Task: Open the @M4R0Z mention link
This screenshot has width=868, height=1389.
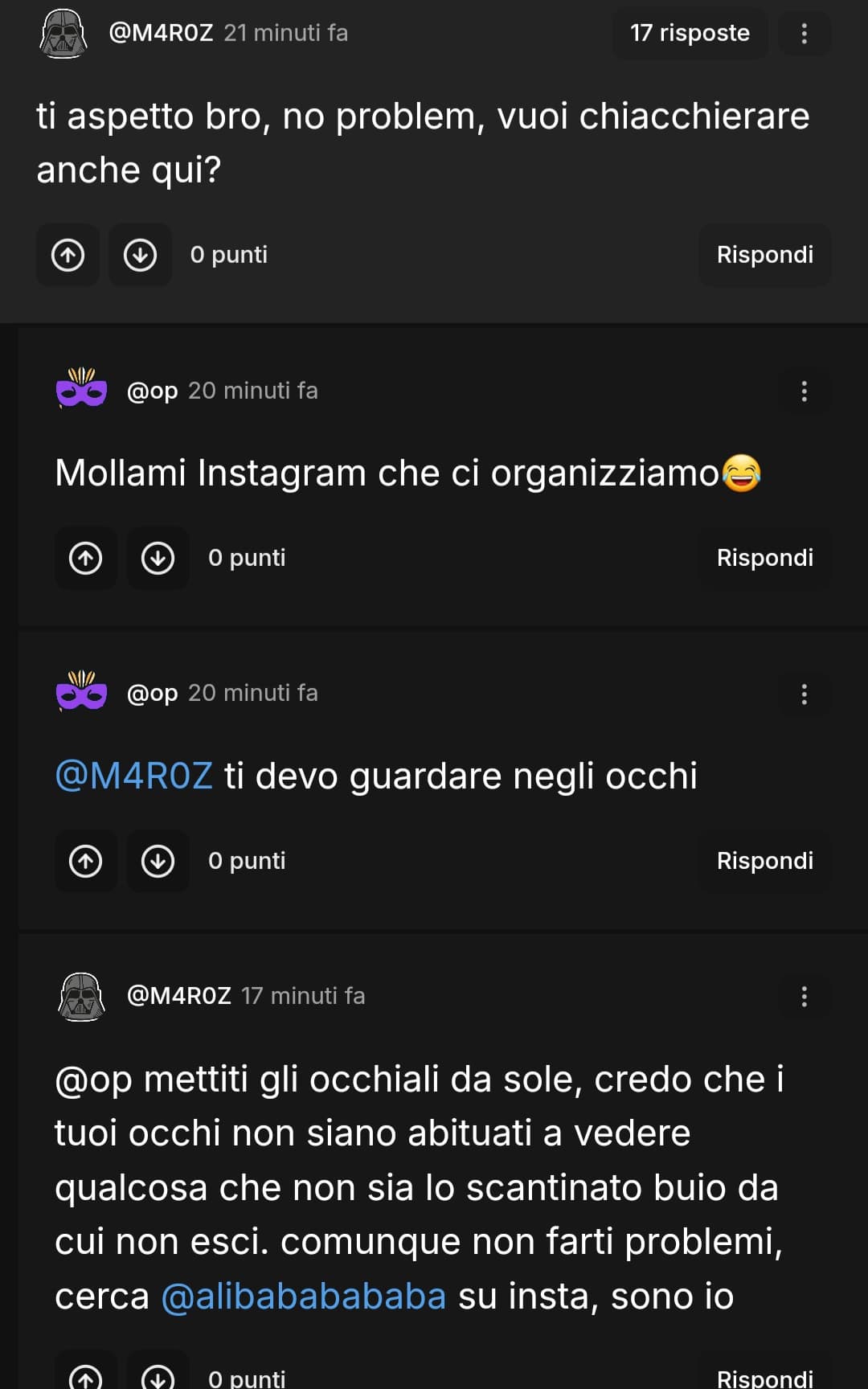Action: tap(133, 776)
